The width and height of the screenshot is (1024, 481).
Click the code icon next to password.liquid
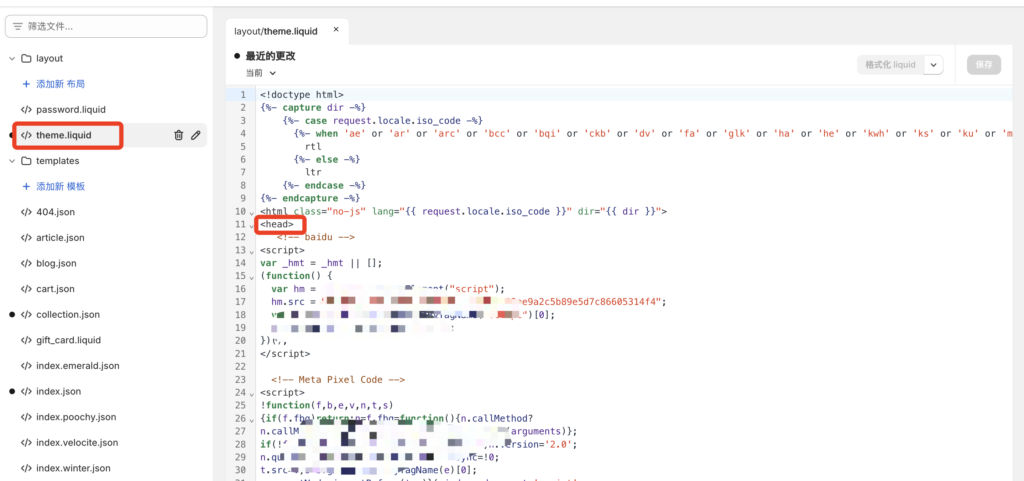coord(25,110)
